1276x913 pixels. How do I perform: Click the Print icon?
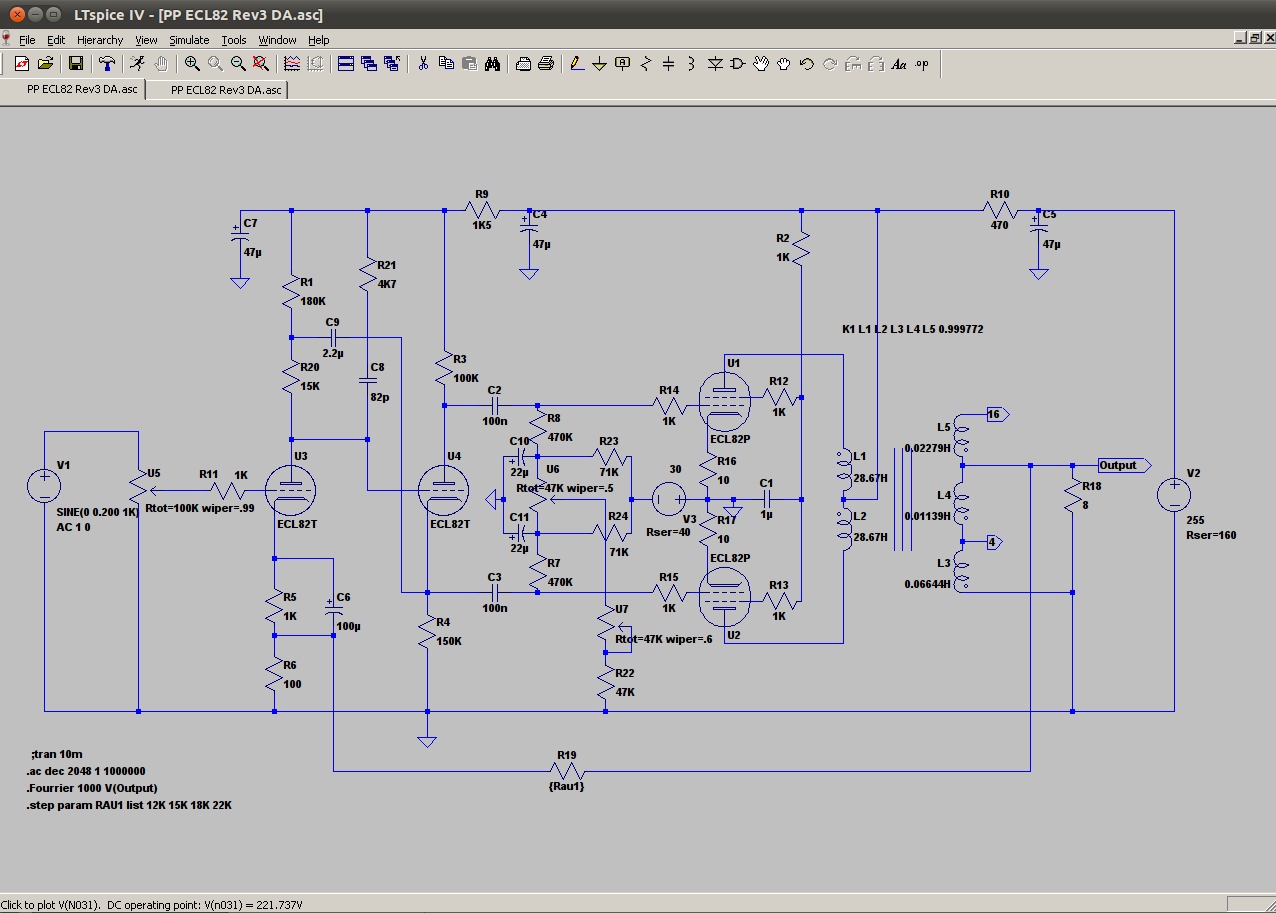pos(546,64)
